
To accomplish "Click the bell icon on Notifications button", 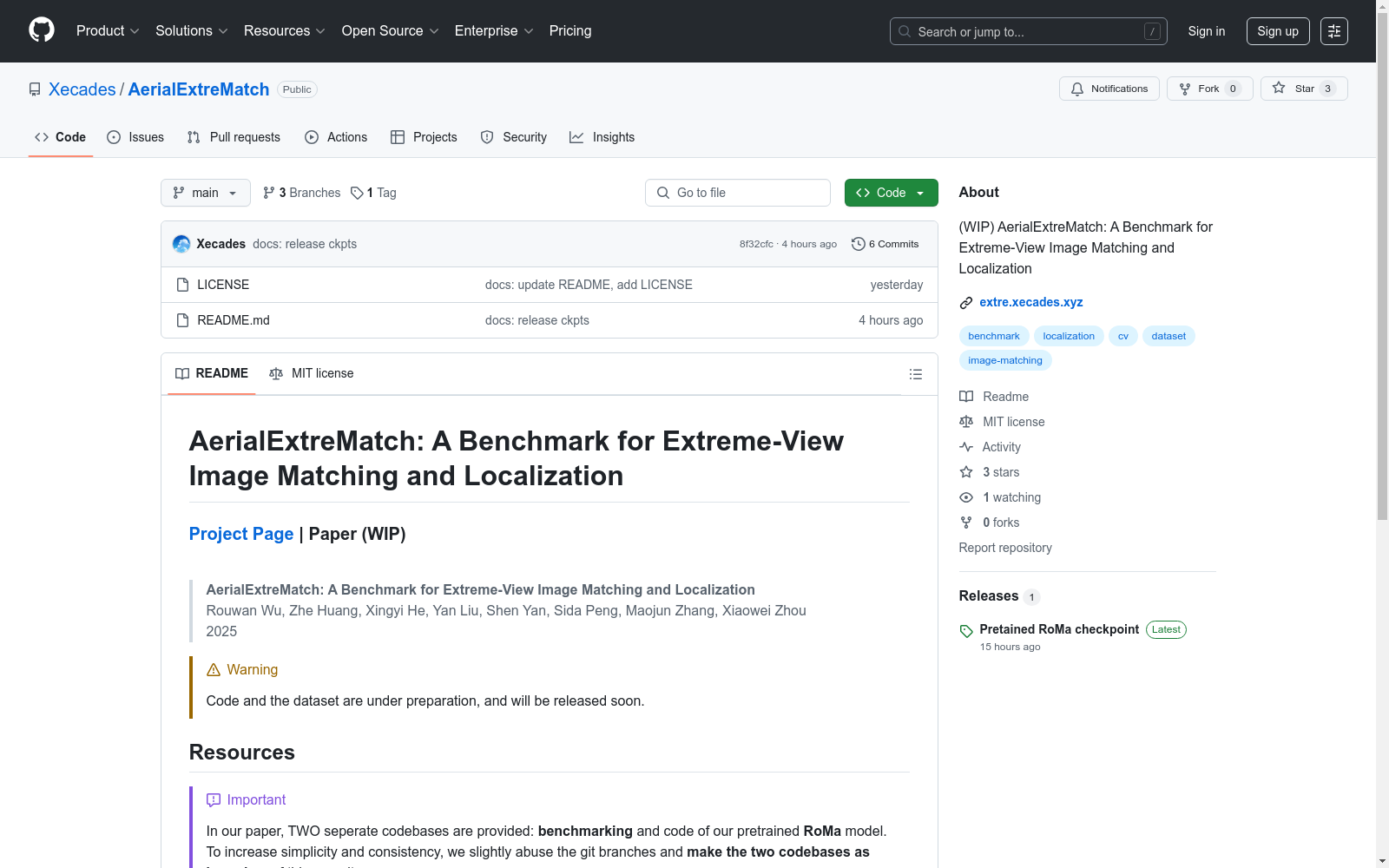I will click(x=1077, y=89).
